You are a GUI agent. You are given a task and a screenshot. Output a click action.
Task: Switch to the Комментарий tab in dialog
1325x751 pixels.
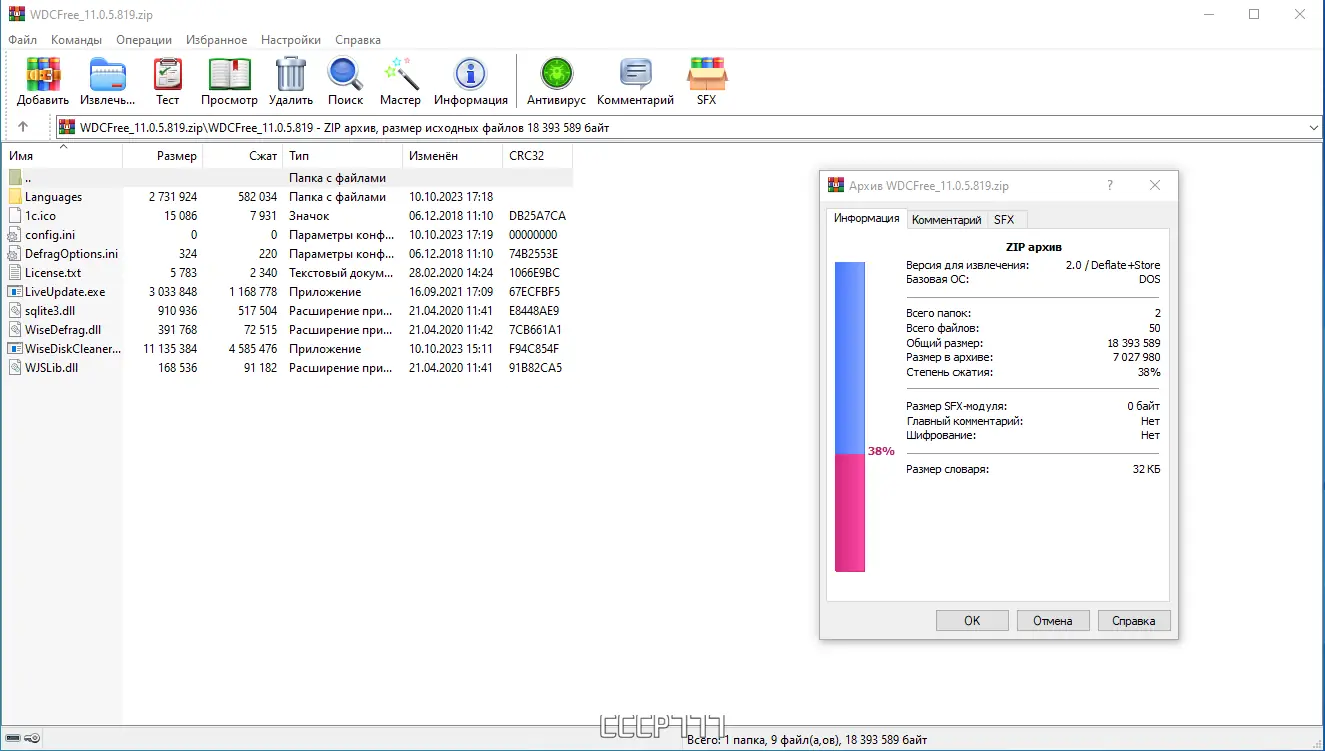point(947,220)
